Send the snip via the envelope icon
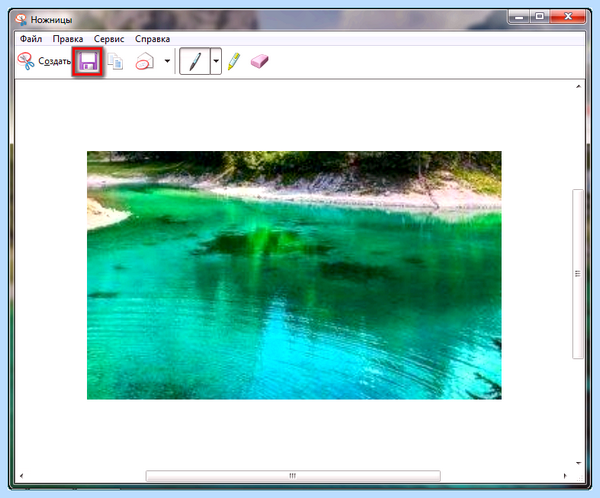 tap(145, 61)
